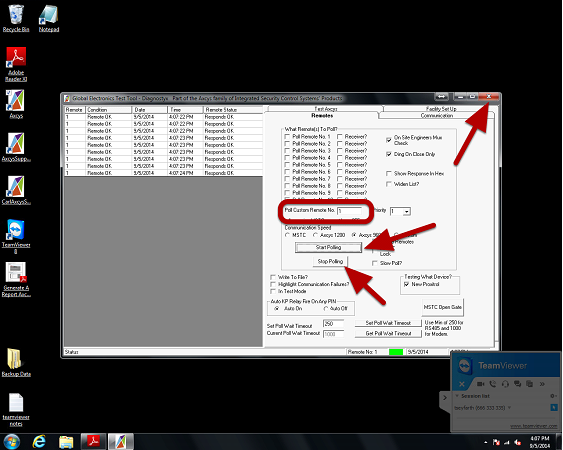This screenshot has width=563, height=450.
Task: Click the Stop Polling button
Action: coord(330,261)
